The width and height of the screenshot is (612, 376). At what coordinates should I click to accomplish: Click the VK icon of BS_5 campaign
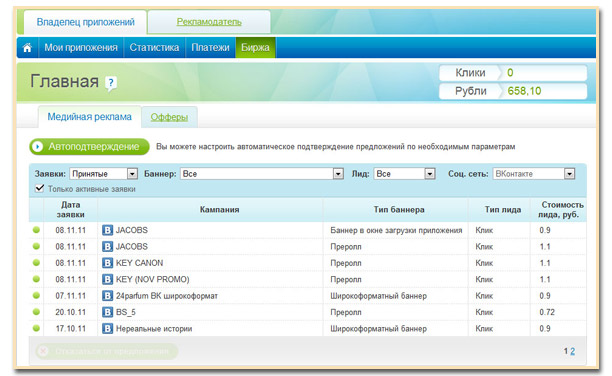[107, 312]
